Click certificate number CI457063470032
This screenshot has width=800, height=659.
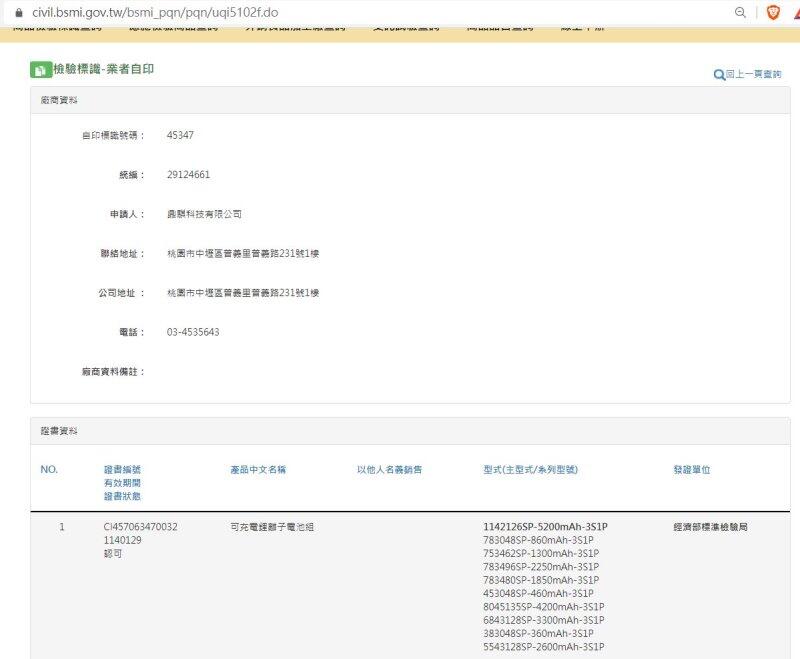click(x=140, y=527)
